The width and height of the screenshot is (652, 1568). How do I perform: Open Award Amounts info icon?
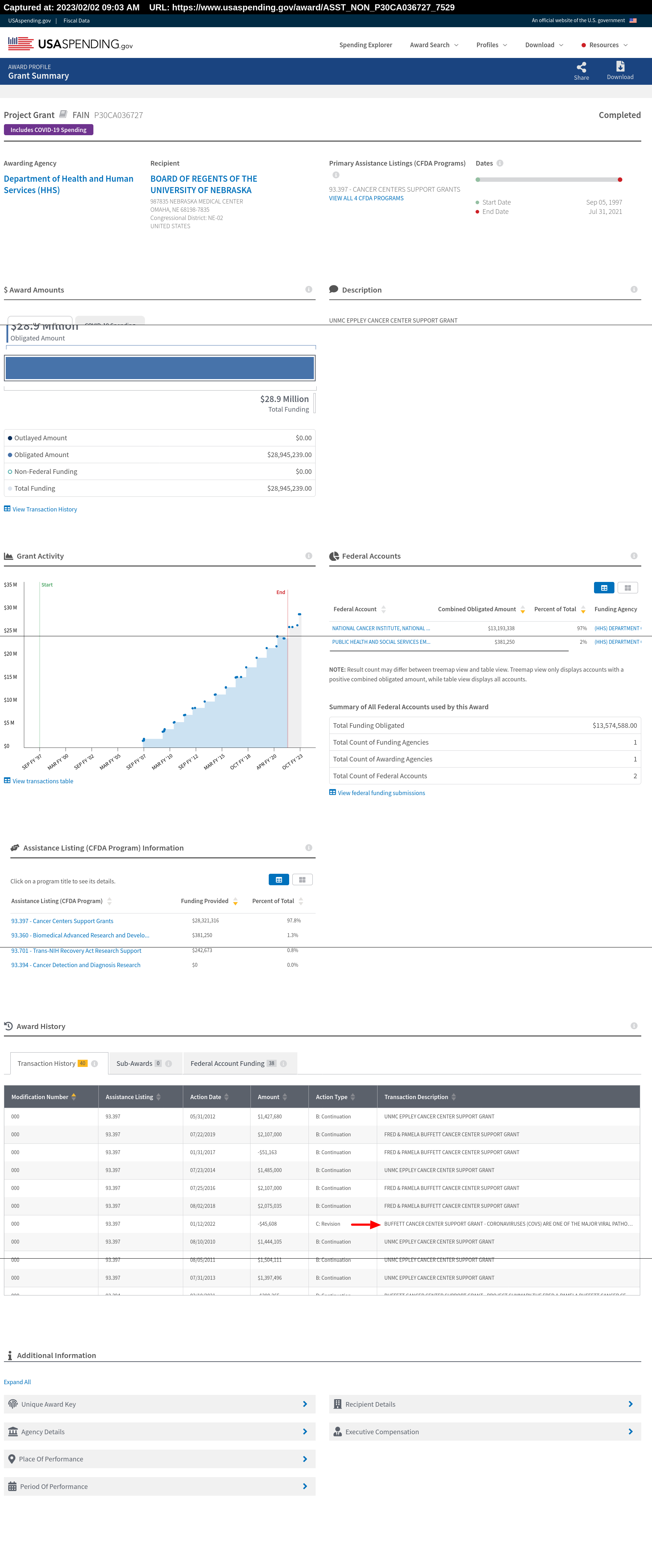(309, 289)
